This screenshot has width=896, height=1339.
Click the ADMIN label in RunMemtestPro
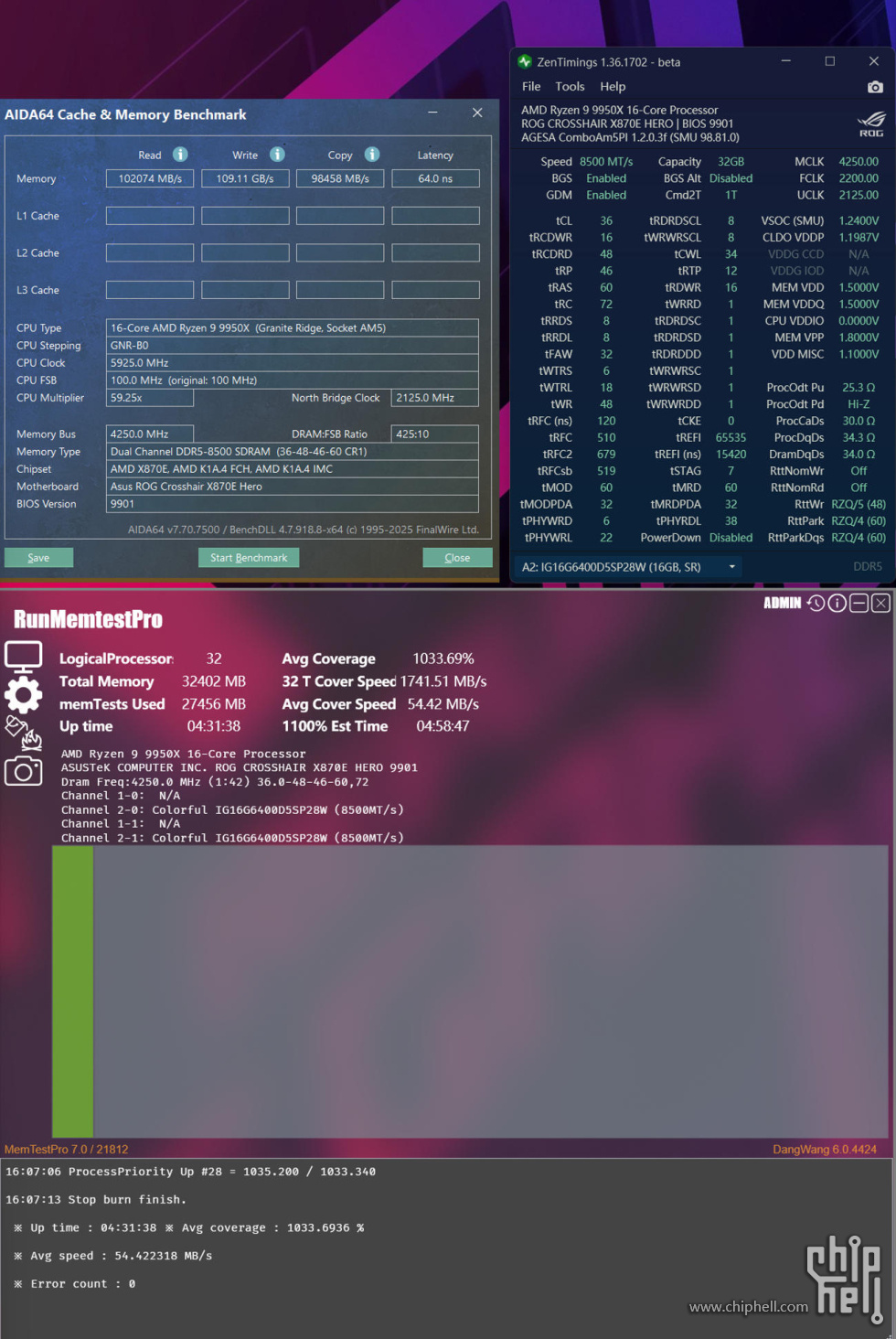pos(783,603)
